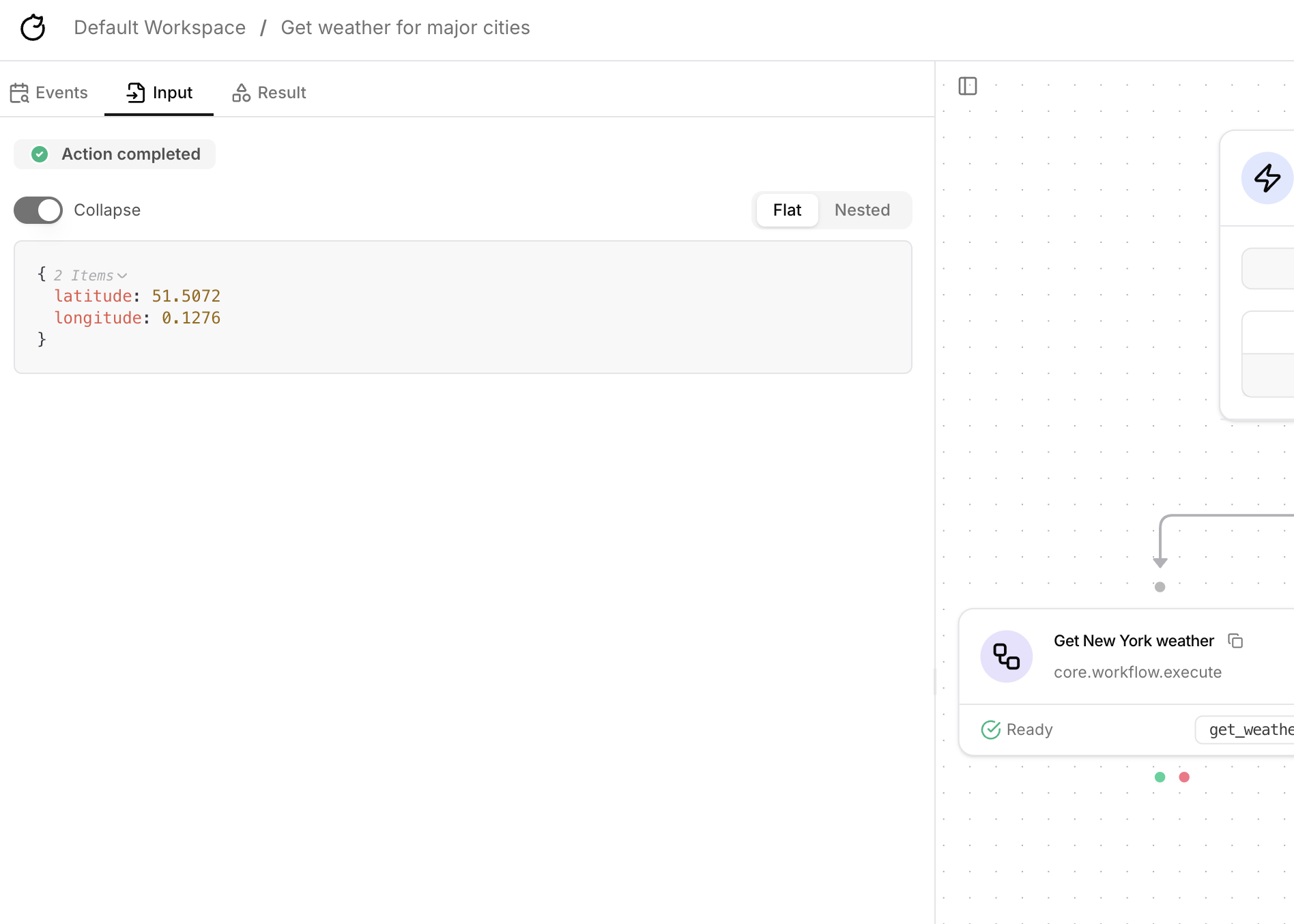Image resolution: width=1294 pixels, height=924 pixels.
Task: Switch to the Result tab
Action: (x=269, y=92)
